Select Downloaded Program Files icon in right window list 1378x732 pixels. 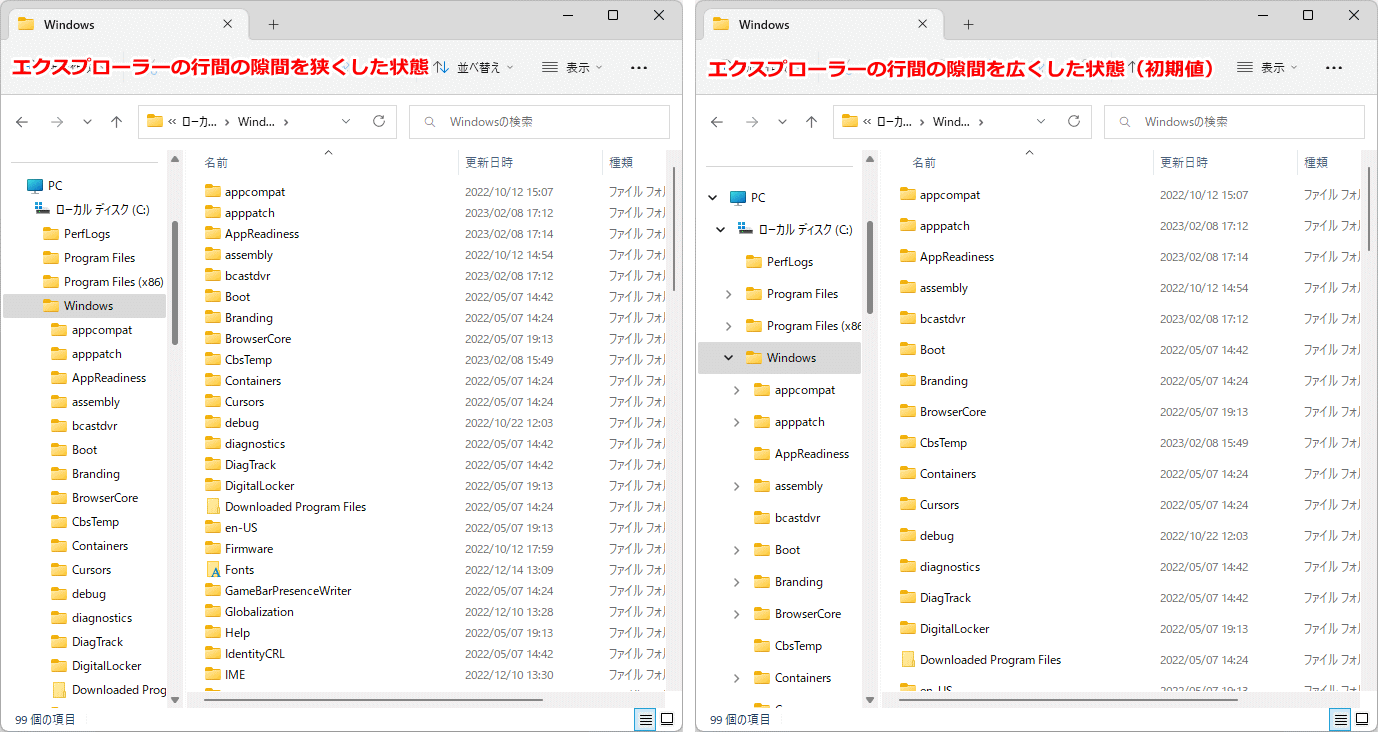(x=908, y=660)
